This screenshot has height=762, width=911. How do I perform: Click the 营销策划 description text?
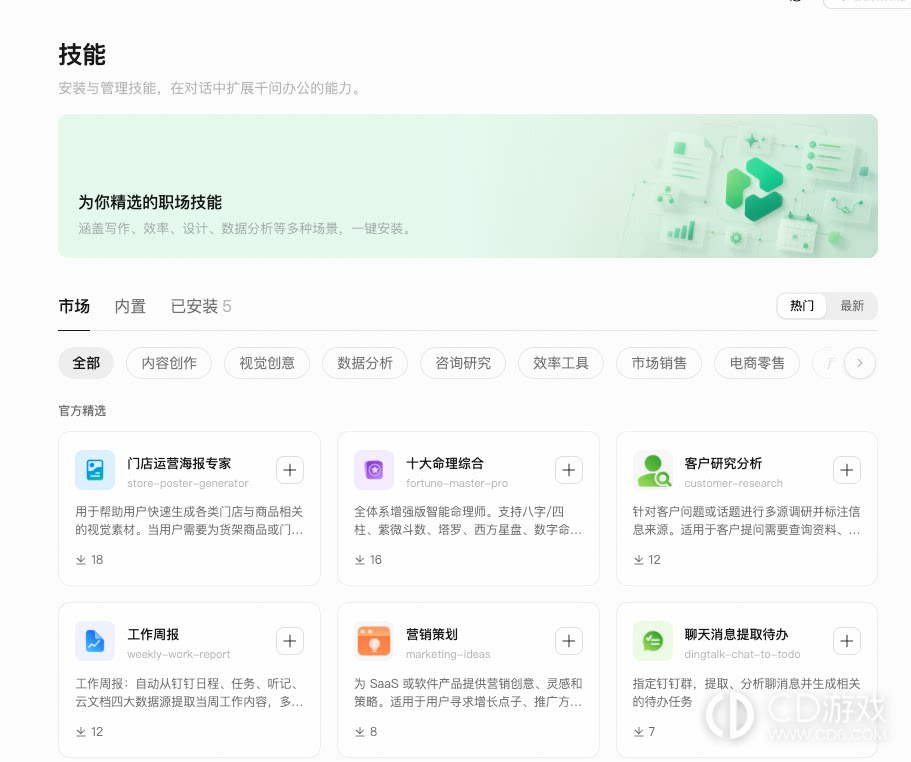click(x=468, y=692)
